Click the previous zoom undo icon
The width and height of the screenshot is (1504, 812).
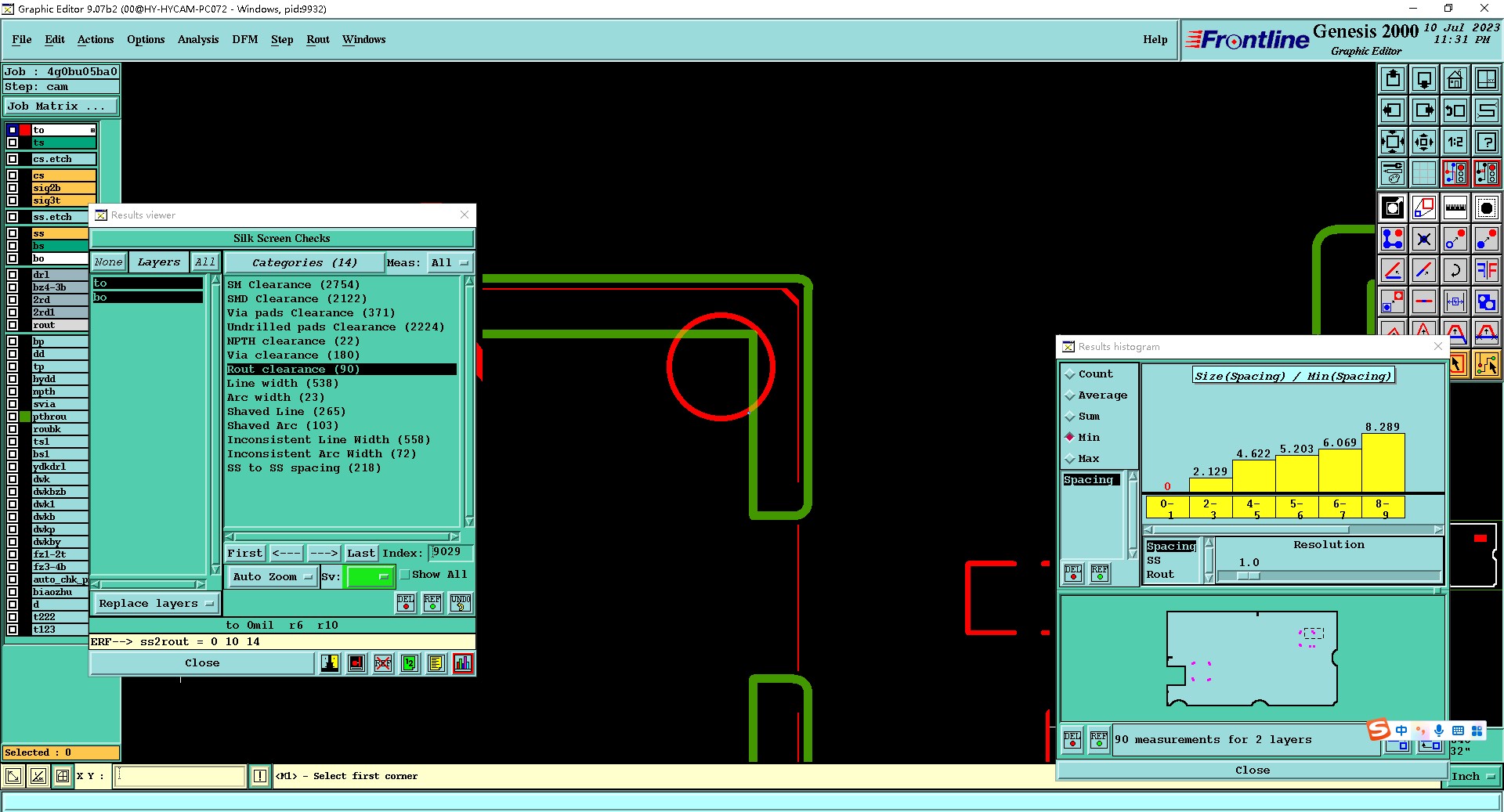click(1455, 110)
